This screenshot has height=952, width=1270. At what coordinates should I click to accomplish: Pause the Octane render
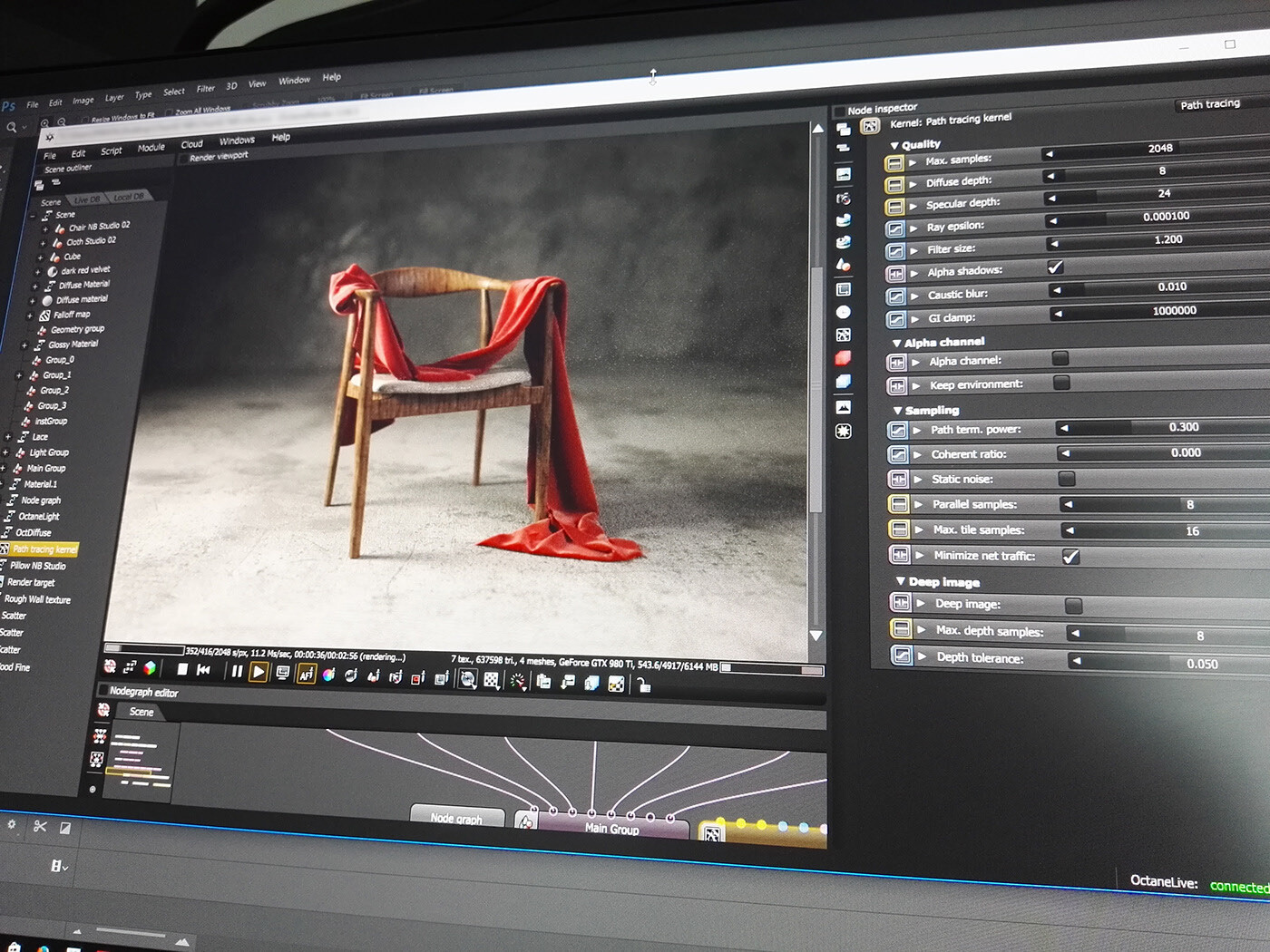[237, 672]
